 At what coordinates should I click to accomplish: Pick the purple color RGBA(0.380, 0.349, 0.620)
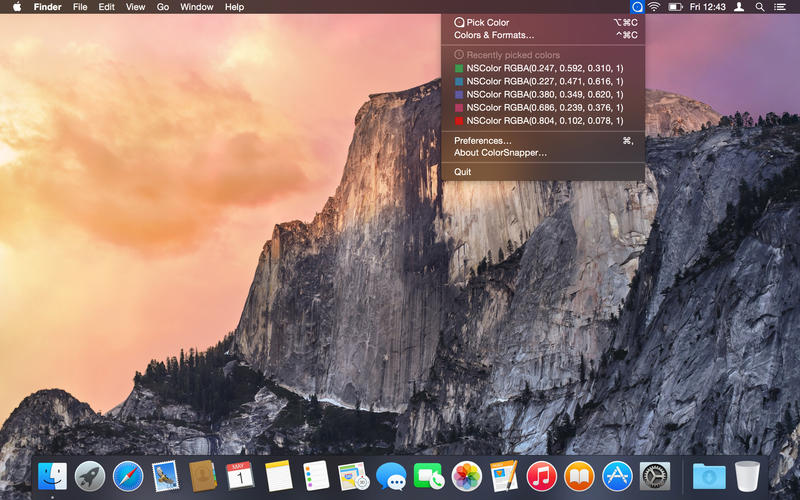537,94
